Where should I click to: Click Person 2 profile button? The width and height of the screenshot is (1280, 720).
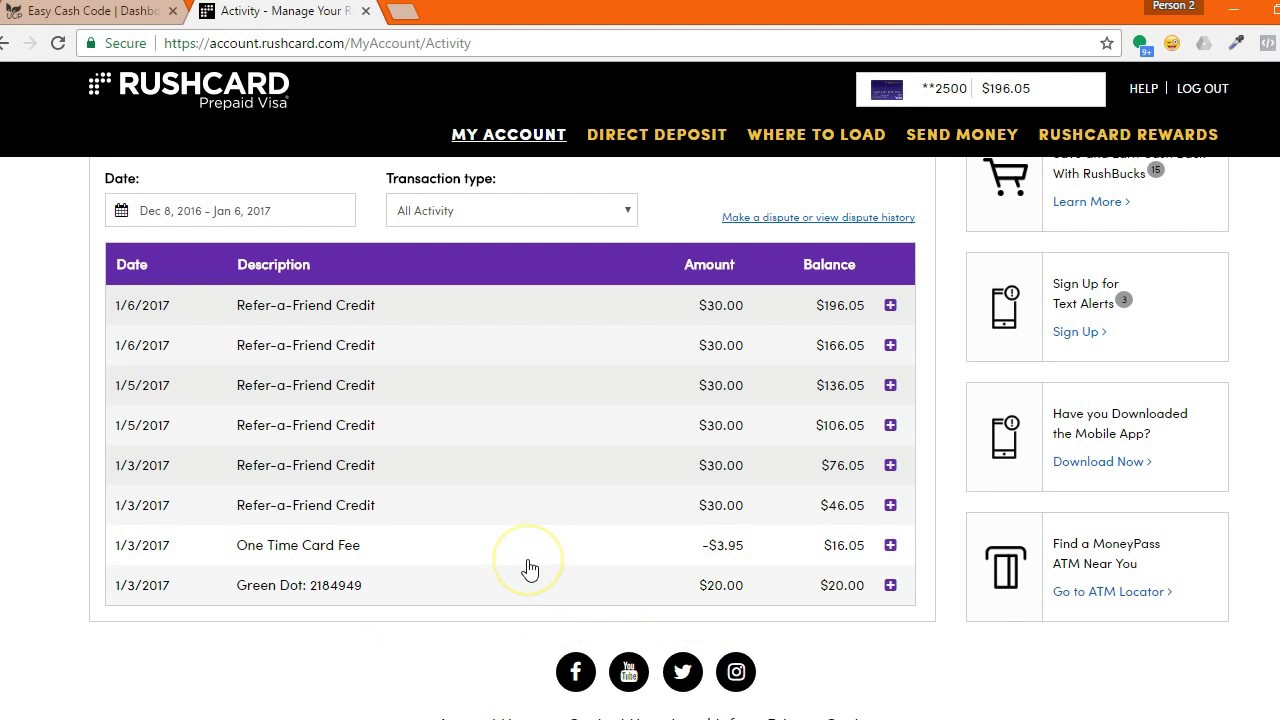[1173, 6]
